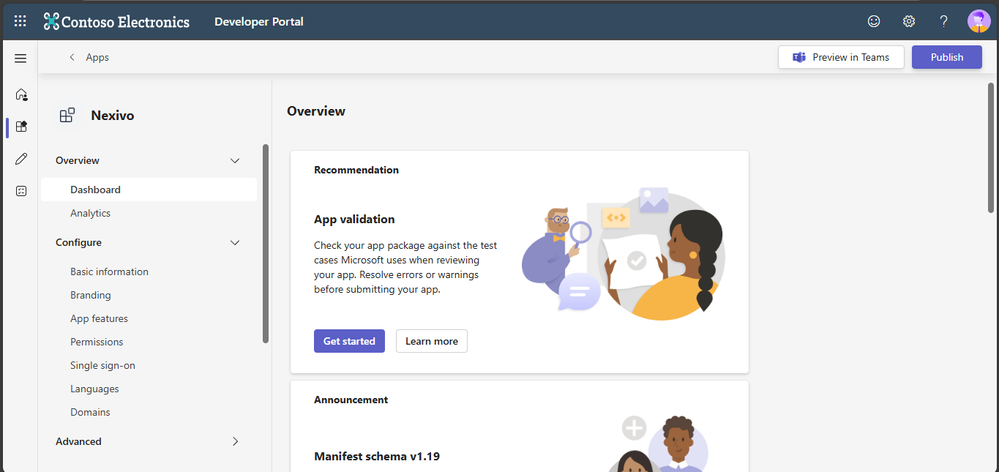
Task: Open the bottom tools icon in left rail
Action: 21,191
